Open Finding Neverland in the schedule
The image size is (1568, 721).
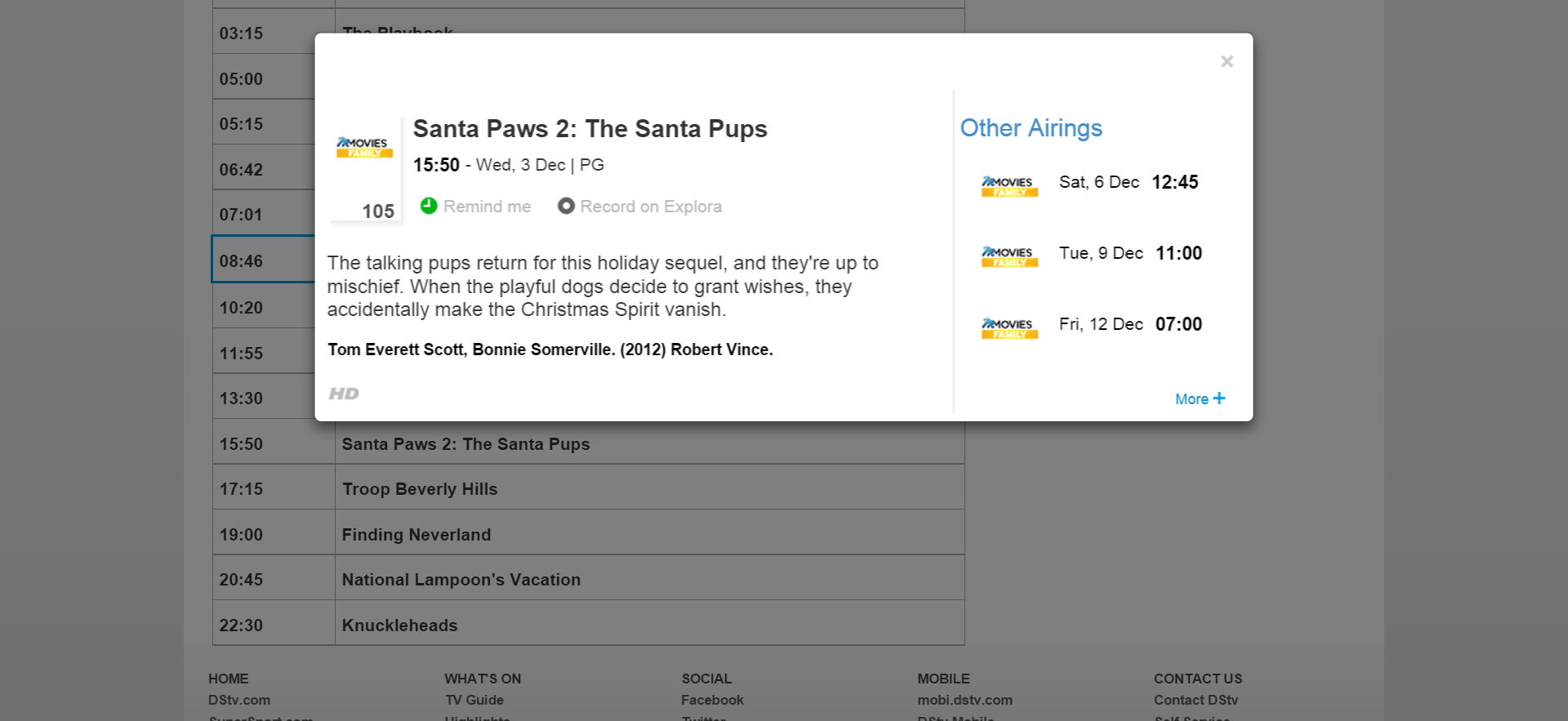[416, 535]
